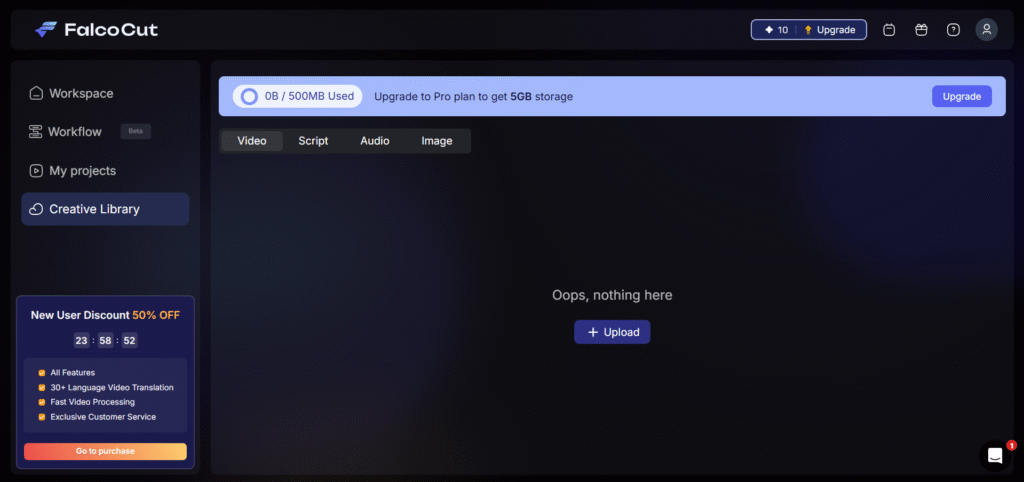Click Upgrade in the storage banner

point(961,96)
